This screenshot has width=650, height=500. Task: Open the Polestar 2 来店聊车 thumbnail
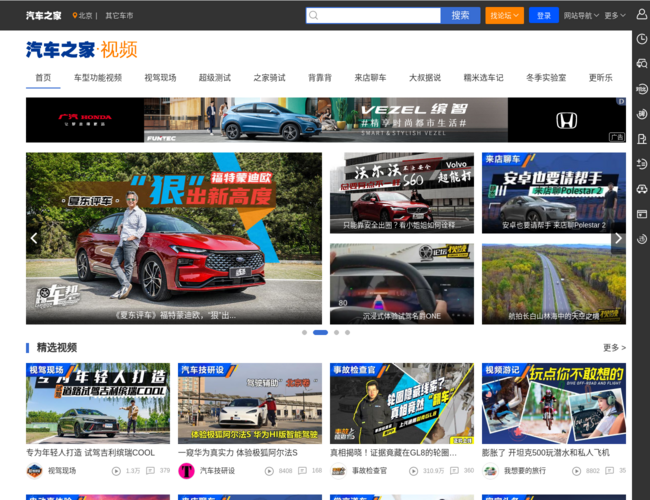[554, 193]
